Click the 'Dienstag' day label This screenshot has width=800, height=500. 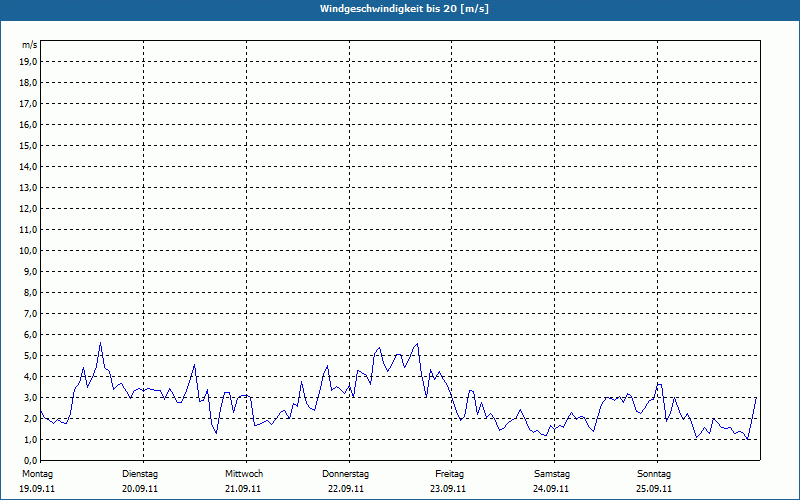140,474
